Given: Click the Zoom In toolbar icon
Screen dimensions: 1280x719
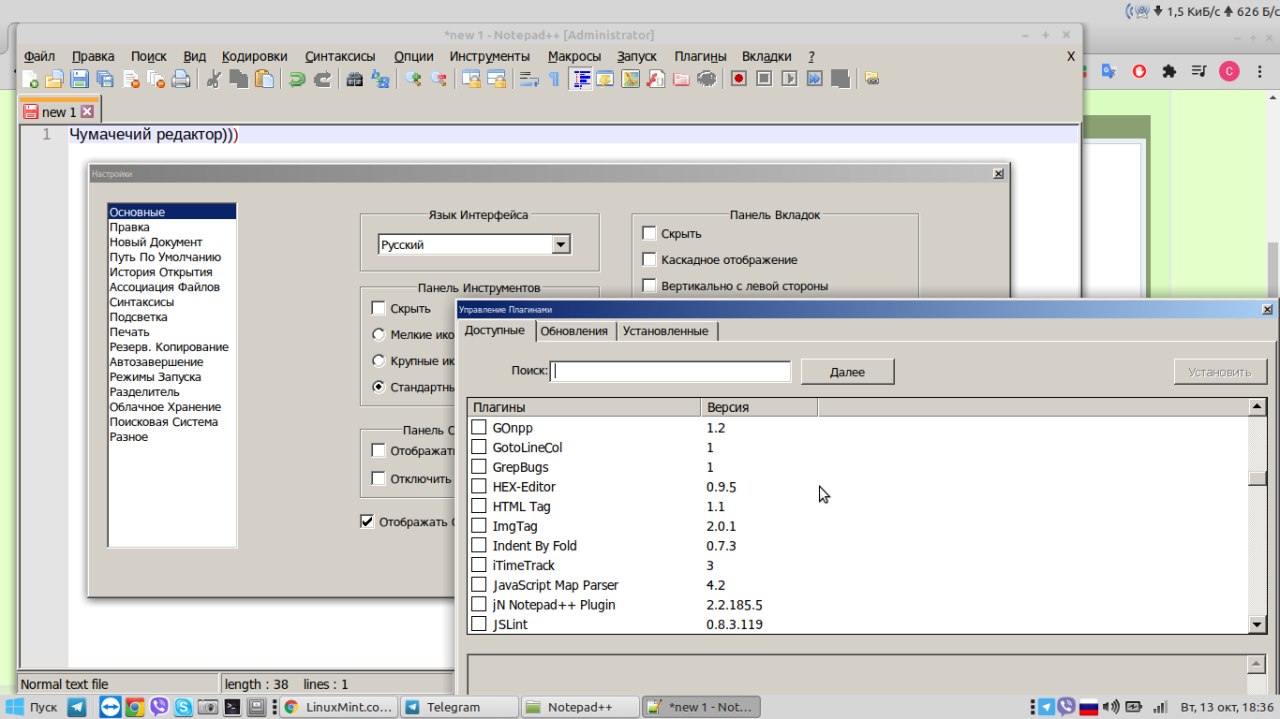Looking at the screenshot, I should [413, 79].
